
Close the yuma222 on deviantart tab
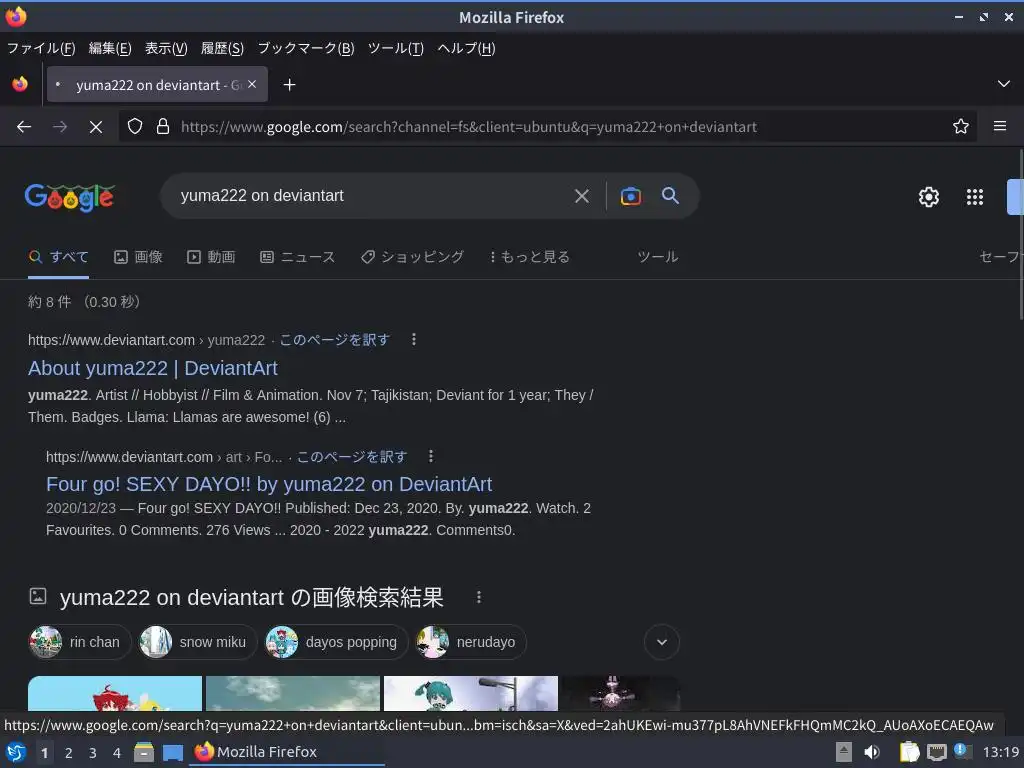(252, 84)
